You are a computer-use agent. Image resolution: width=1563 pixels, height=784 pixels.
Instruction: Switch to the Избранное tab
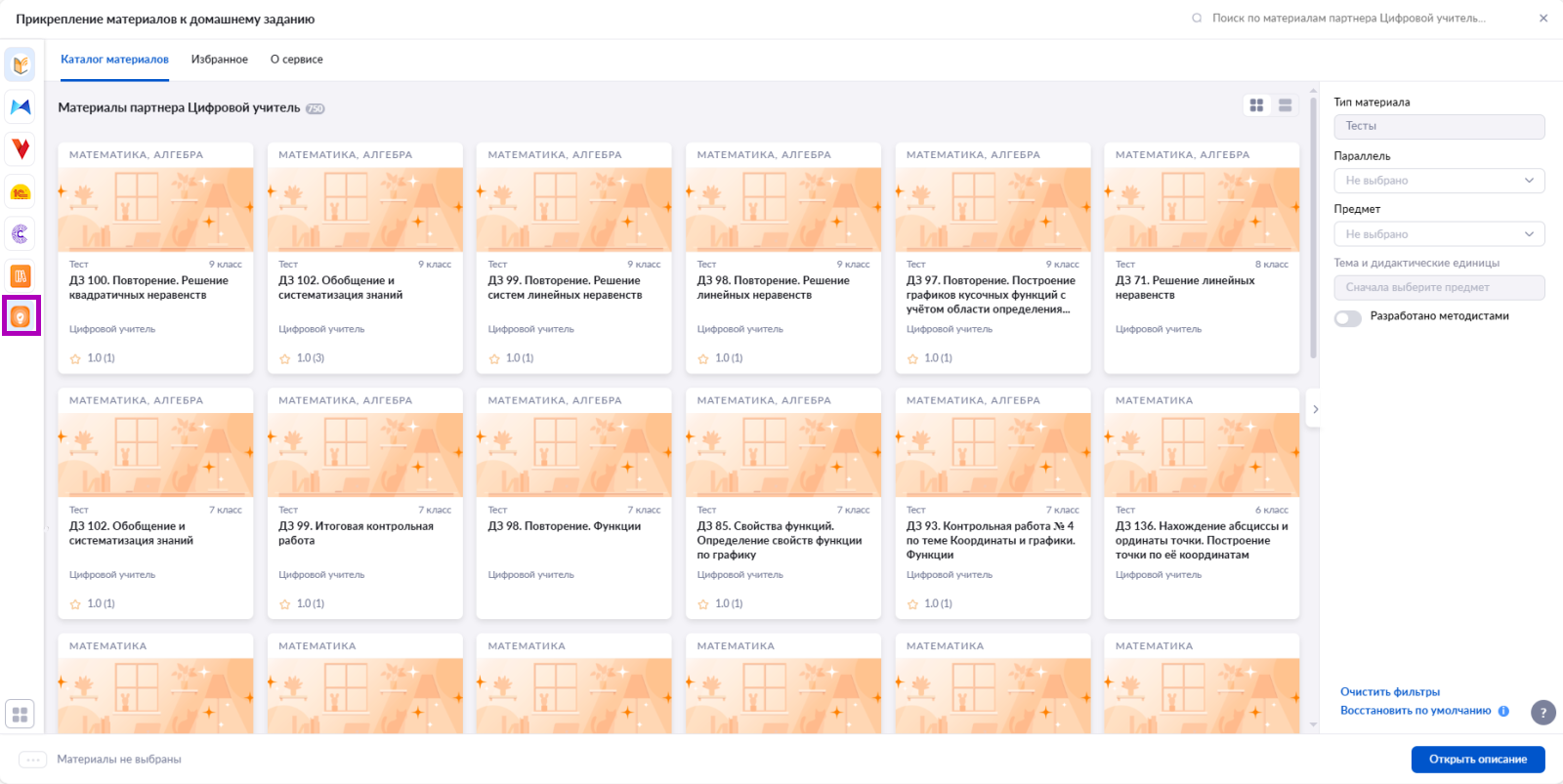pos(220,60)
